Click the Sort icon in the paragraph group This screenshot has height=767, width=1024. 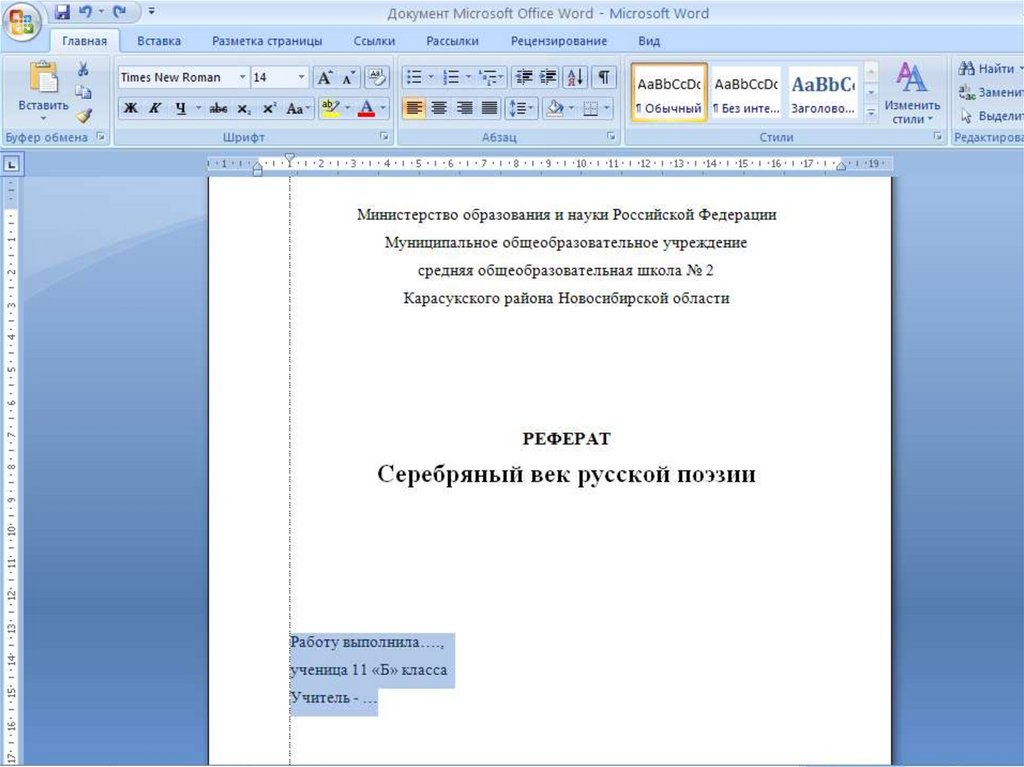tap(576, 77)
